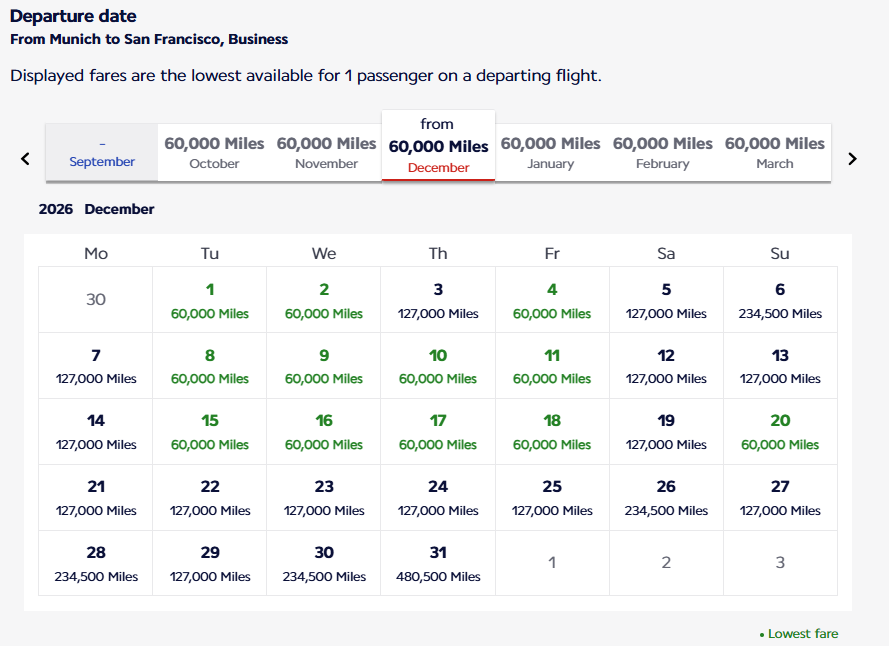
Task: Select December 17 departure date
Action: pyautogui.click(x=438, y=432)
